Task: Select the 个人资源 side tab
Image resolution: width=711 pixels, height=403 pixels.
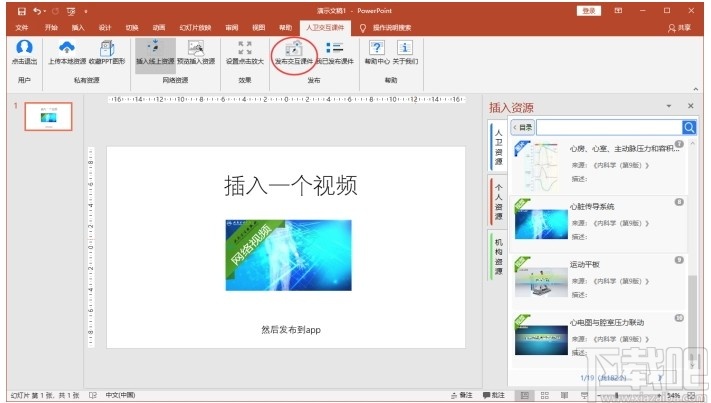Action: point(498,202)
